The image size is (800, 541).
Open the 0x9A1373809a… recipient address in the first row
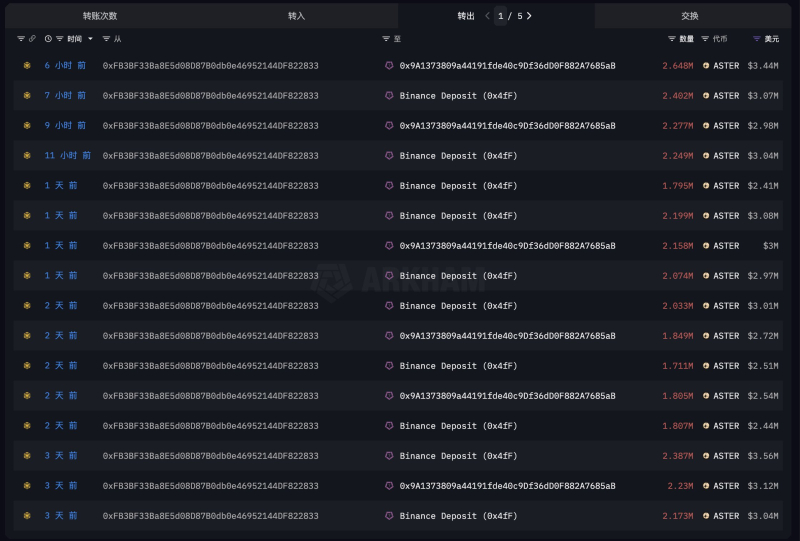pos(507,66)
